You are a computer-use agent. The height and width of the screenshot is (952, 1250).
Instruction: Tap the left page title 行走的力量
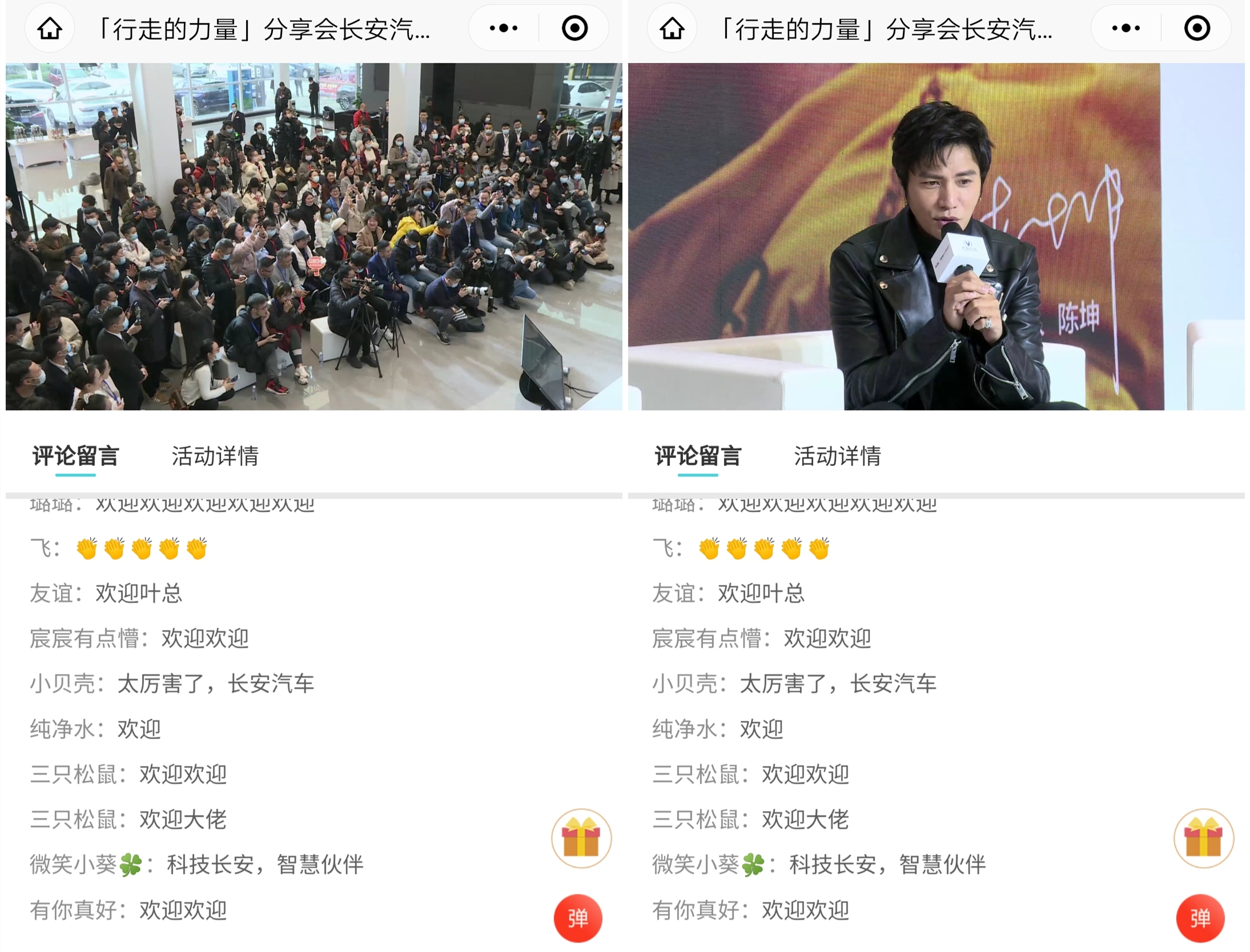point(263,29)
